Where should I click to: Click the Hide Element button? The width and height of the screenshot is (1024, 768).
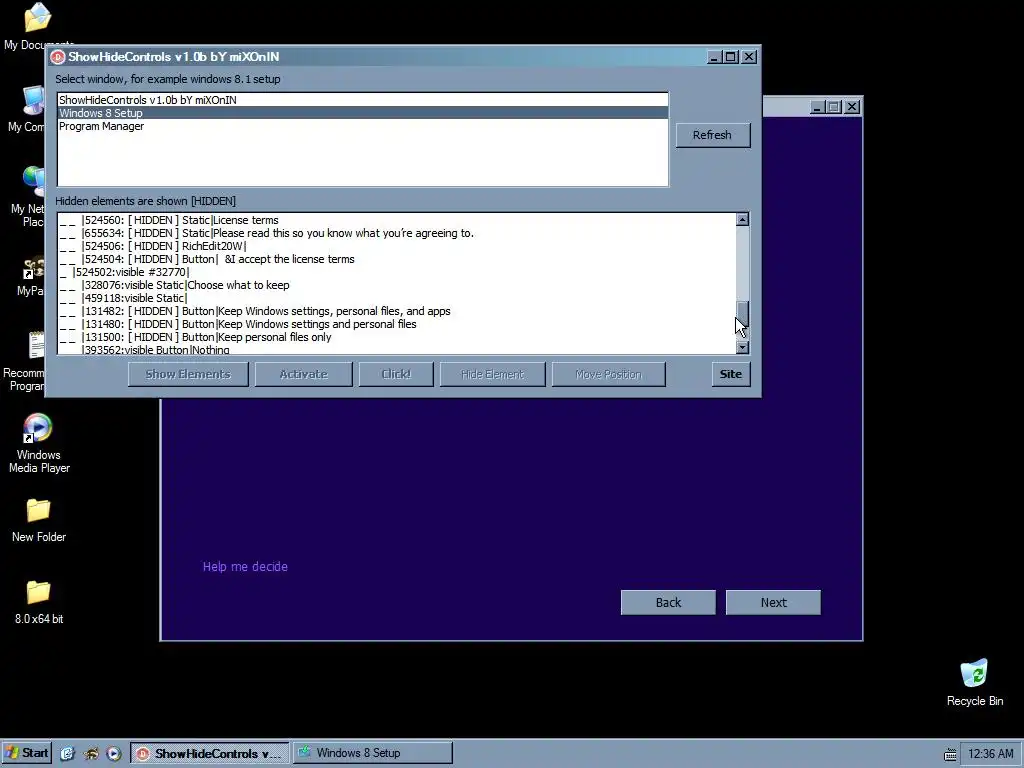tap(492, 374)
